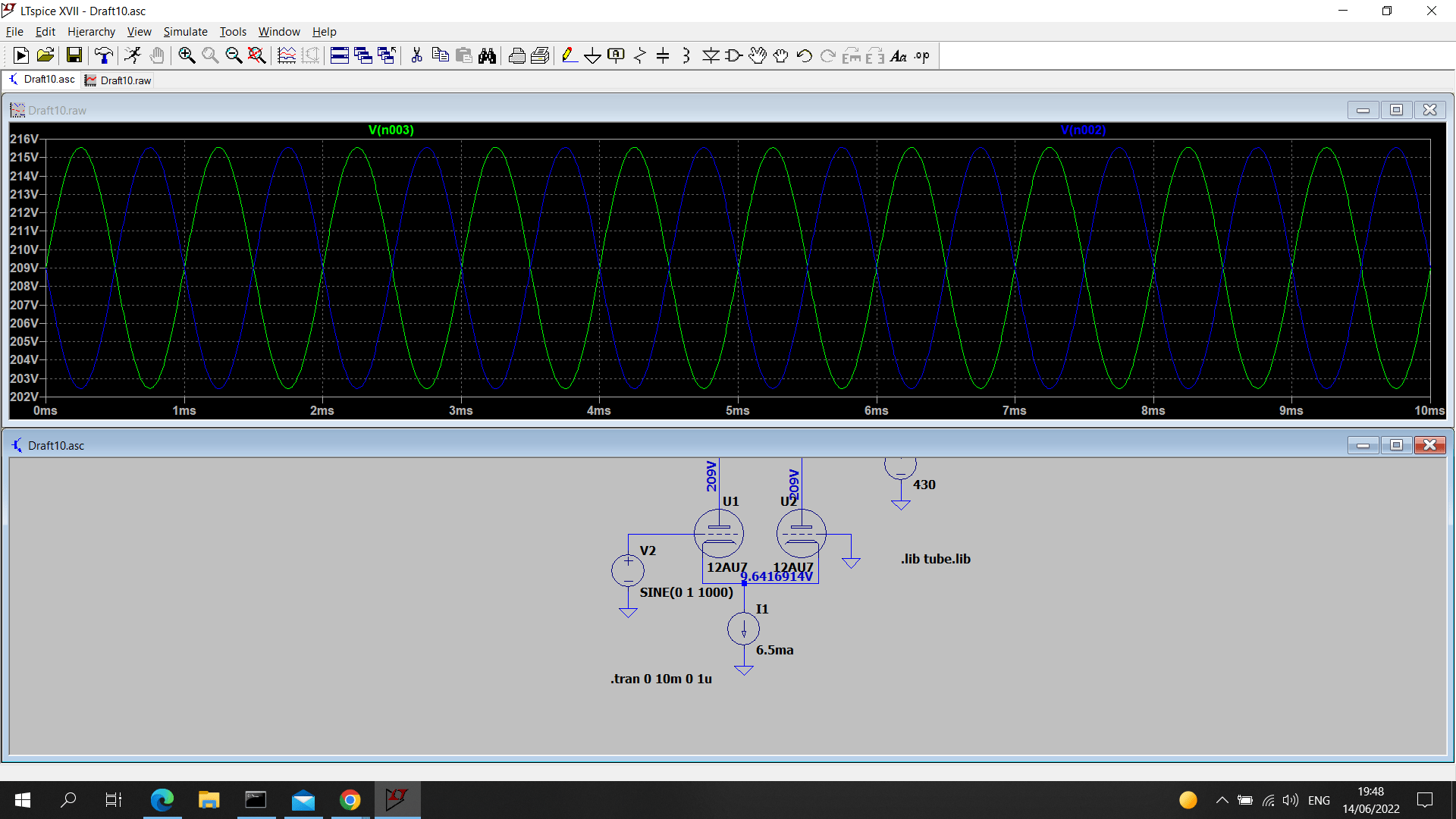This screenshot has height=819, width=1456.
Task: Click the Autorange plot icon
Action: (x=287, y=55)
